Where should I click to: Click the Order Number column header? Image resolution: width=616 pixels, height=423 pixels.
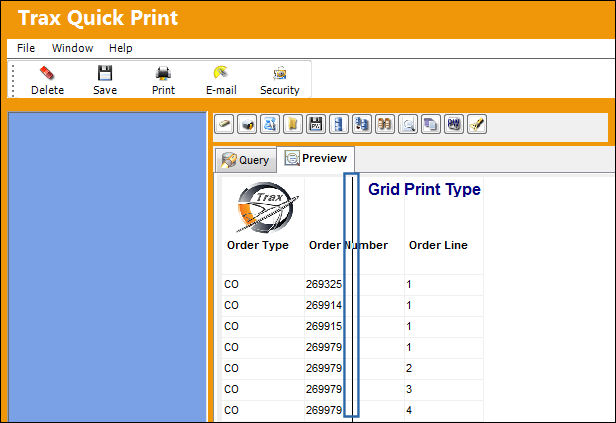348,245
